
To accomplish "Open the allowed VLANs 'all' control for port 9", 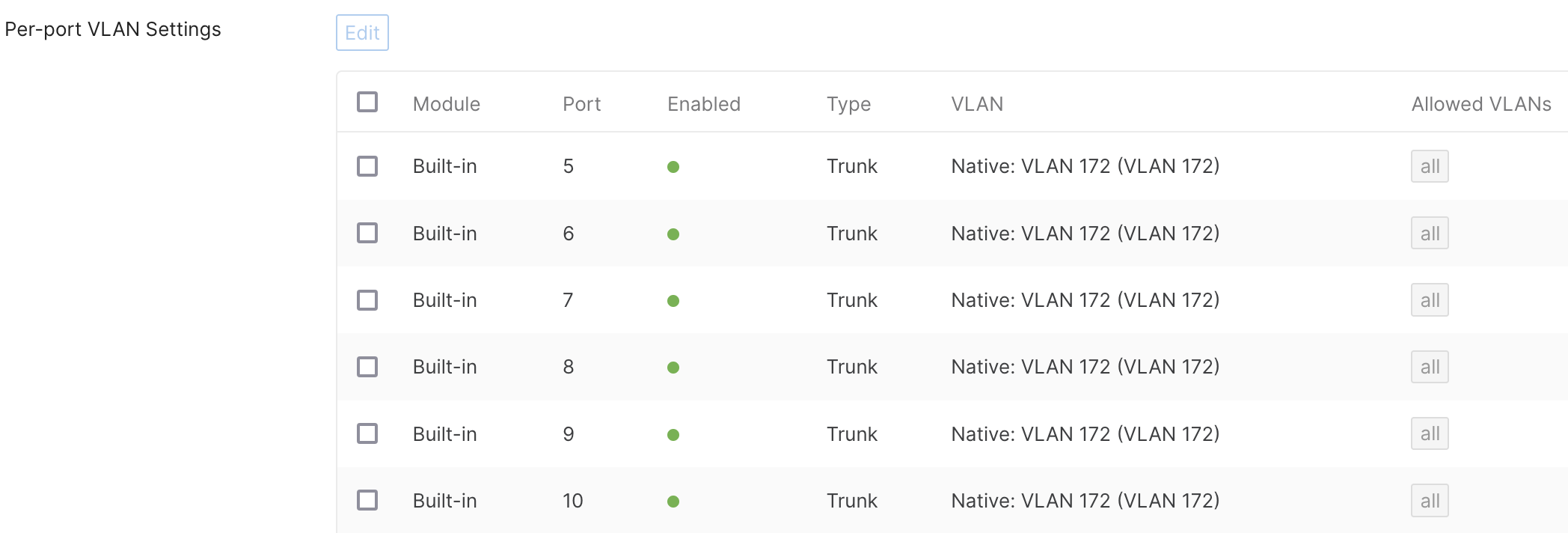I will coord(1430,433).
